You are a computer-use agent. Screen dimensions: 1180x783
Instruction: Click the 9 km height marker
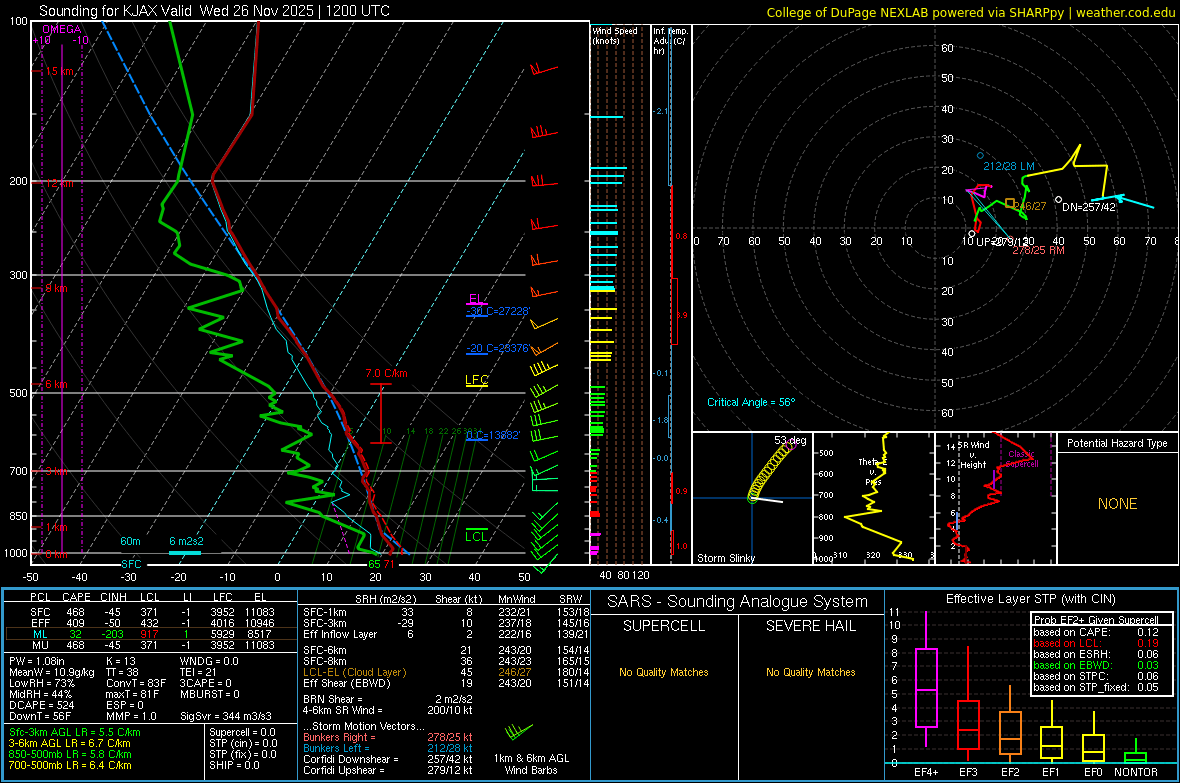coord(57,288)
